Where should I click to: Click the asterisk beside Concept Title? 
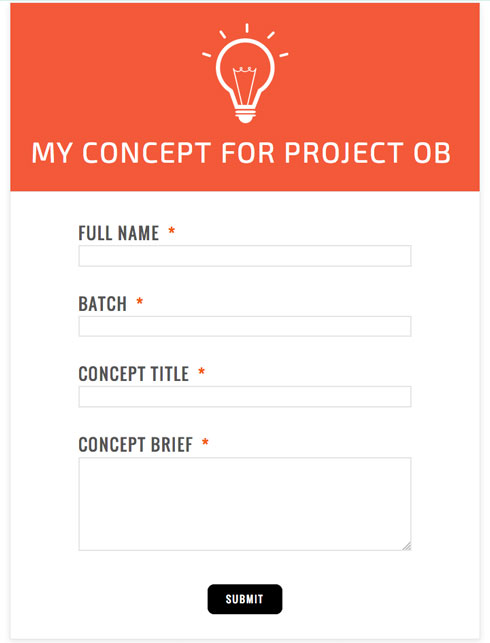tap(201, 372)
